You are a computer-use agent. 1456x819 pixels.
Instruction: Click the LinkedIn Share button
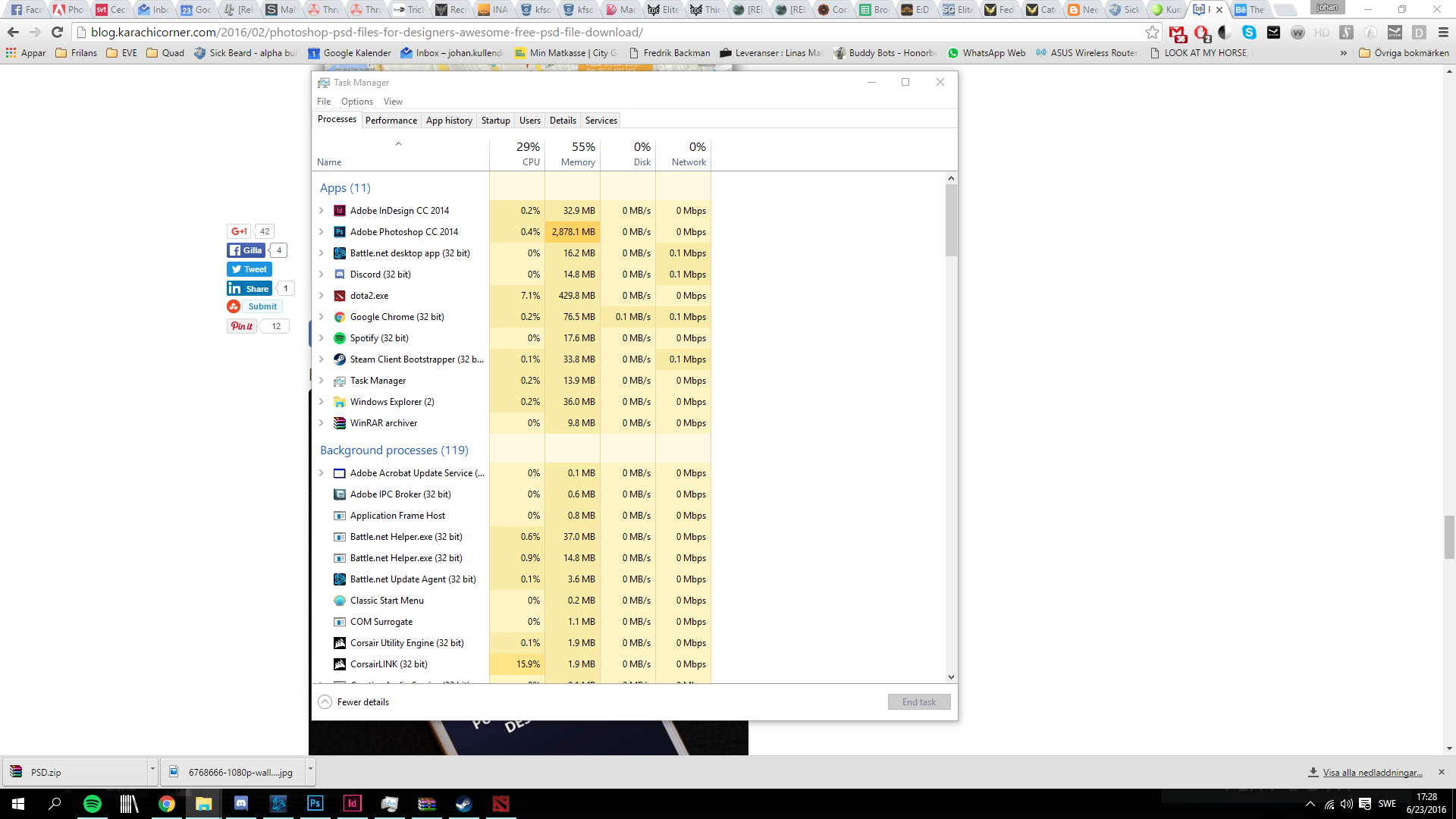click(249, 288)
